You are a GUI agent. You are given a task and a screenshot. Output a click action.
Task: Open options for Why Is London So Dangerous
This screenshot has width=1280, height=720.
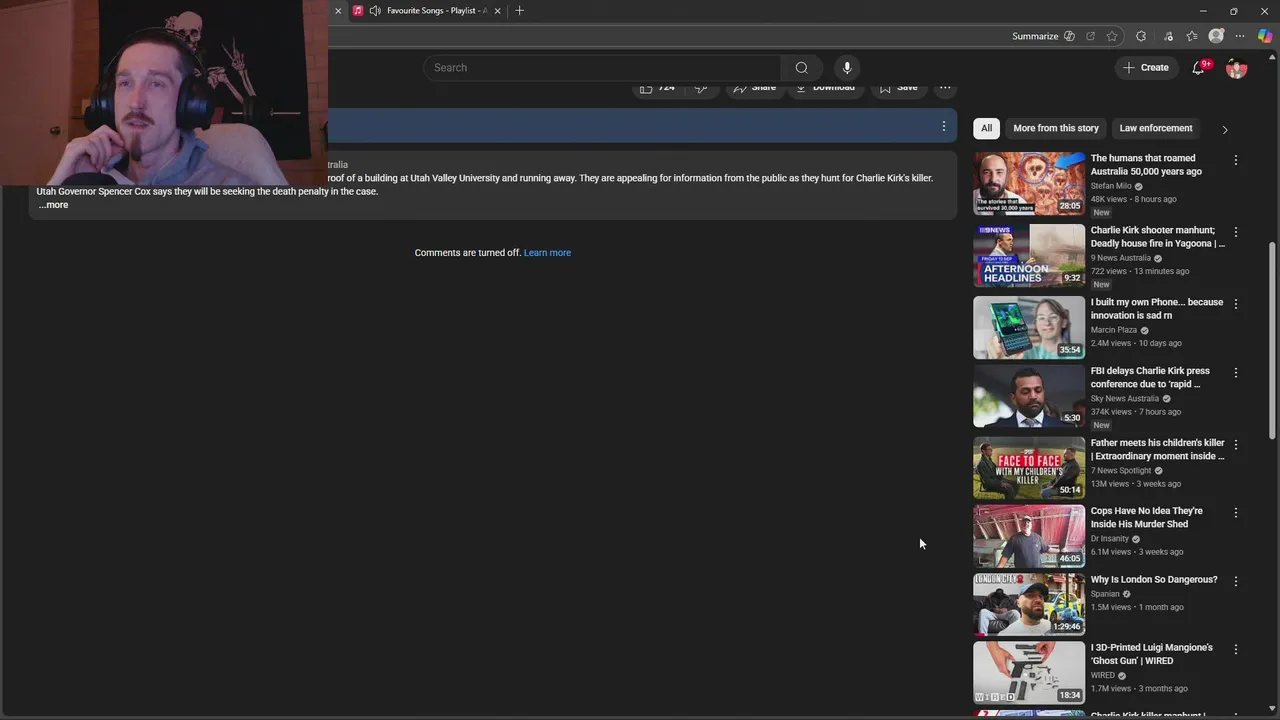pos(1236,581)
